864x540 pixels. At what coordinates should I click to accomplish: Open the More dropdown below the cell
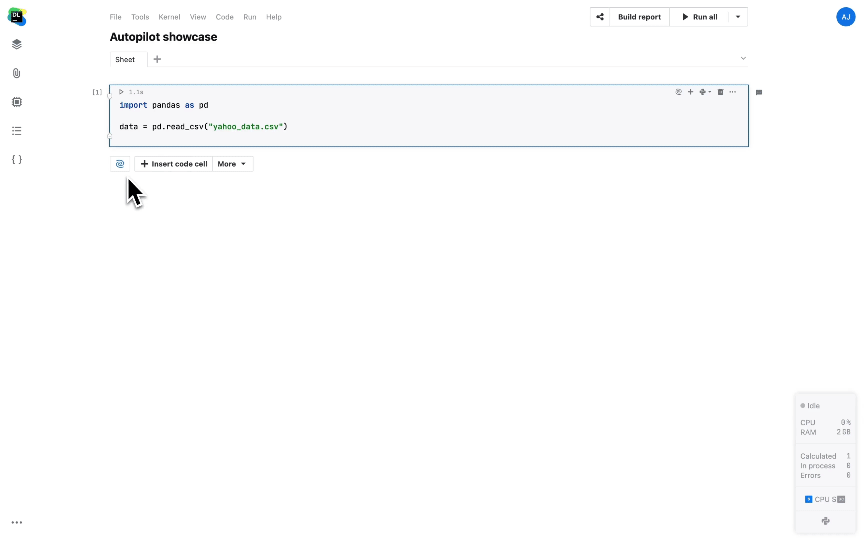click(x=232, y=164)
